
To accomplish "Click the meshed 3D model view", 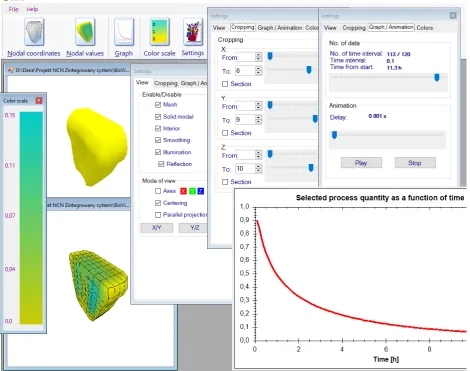I will click(x=99, y=286).
